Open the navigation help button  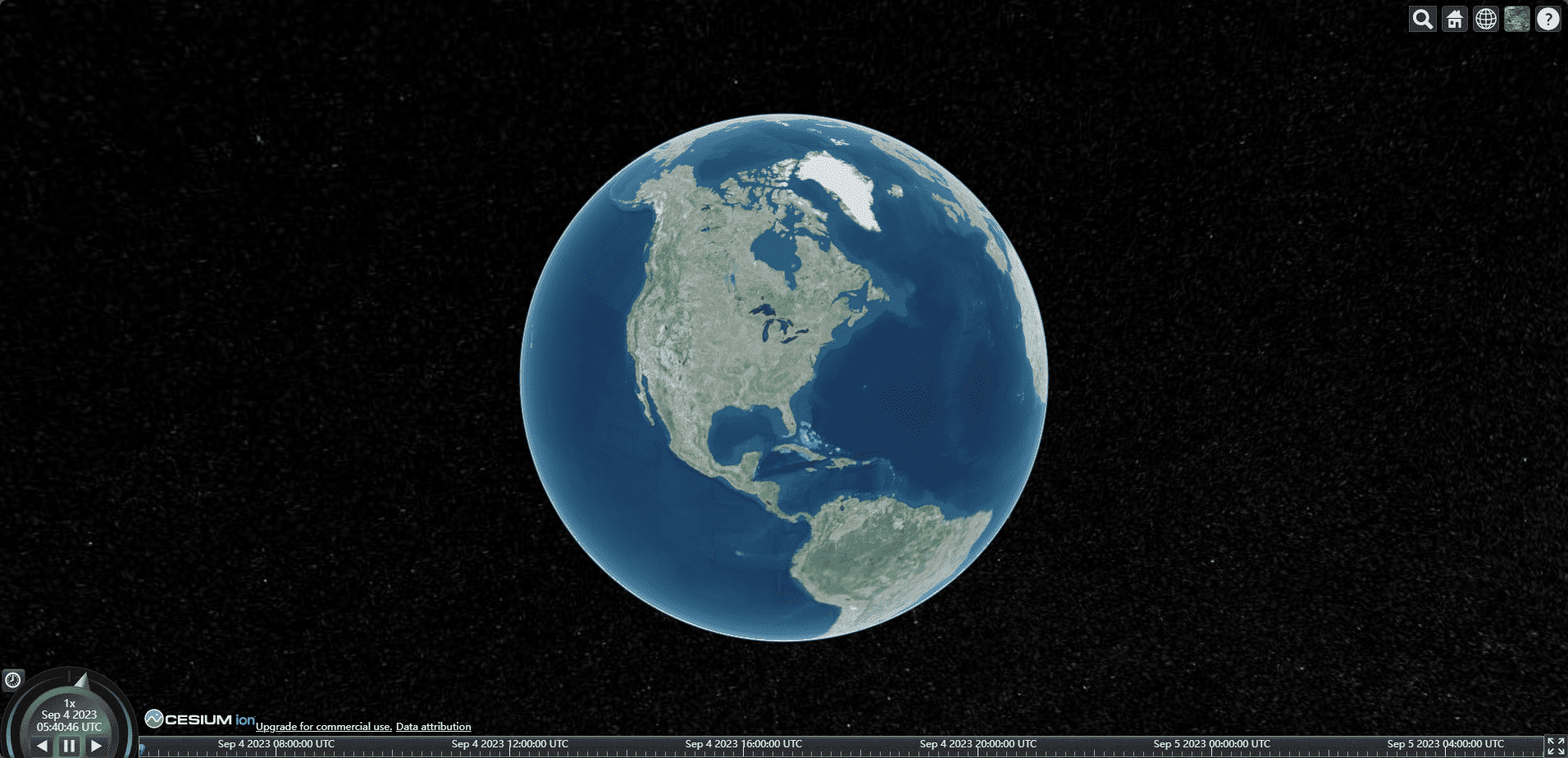(x=1548, y=19)
